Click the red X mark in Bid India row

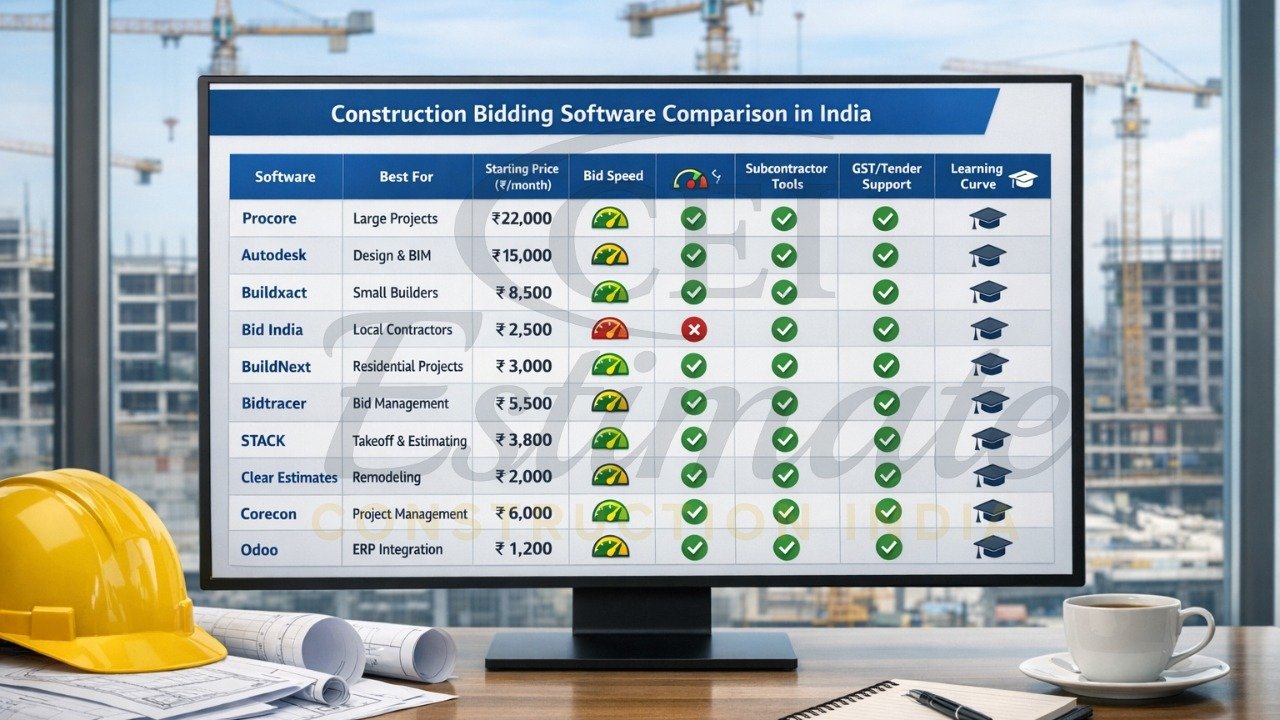tap(694, 329)
